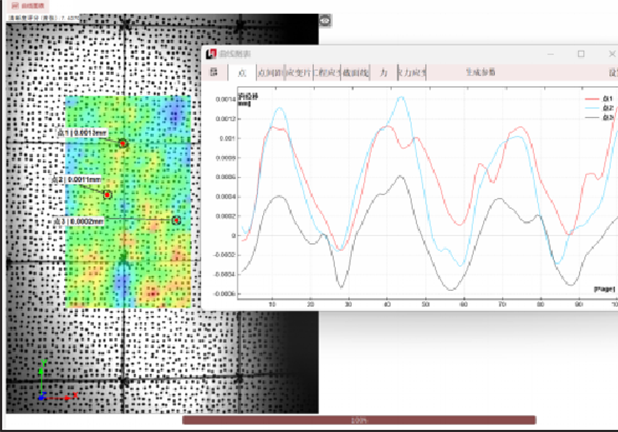Viewport: 618px width, 432px height.
Task: Toggle 点3 gray series in legend
Action: point(600,117)
